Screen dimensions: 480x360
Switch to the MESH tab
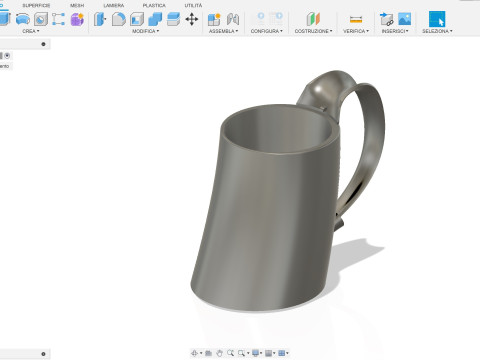click(77, 5)
